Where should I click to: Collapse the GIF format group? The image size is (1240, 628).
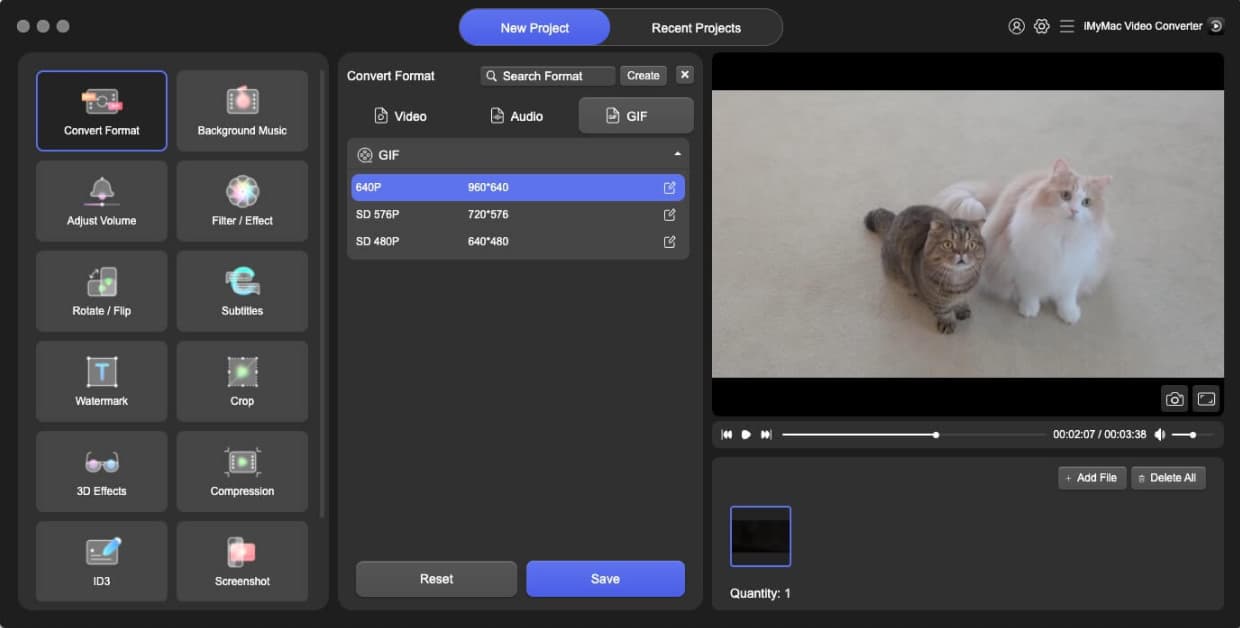pyautogui.click(x=677, y=155)
